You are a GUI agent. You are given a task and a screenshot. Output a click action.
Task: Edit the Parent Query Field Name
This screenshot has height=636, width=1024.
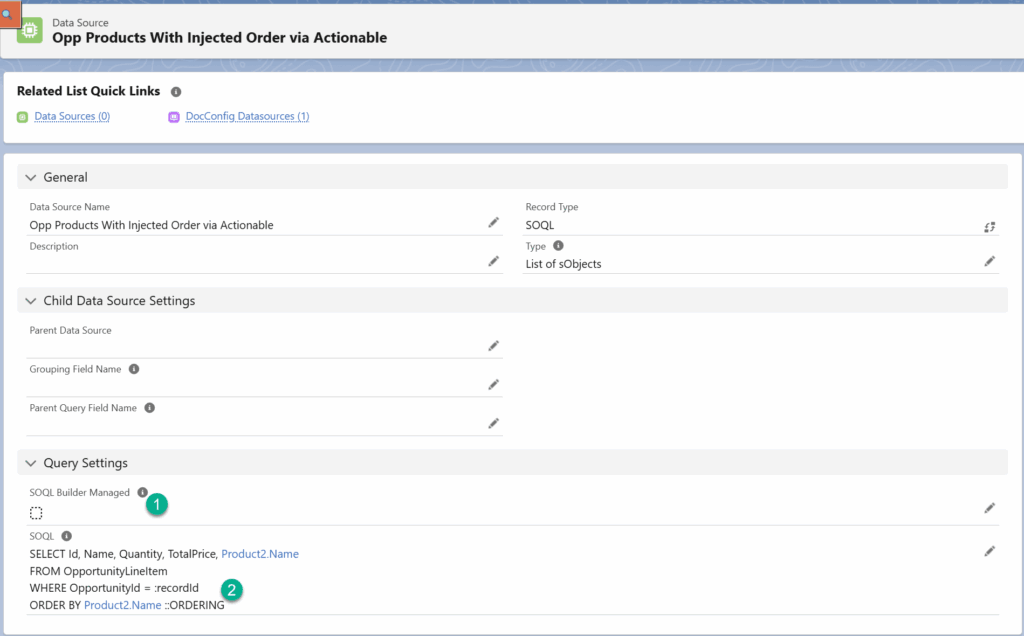point(493,423)
